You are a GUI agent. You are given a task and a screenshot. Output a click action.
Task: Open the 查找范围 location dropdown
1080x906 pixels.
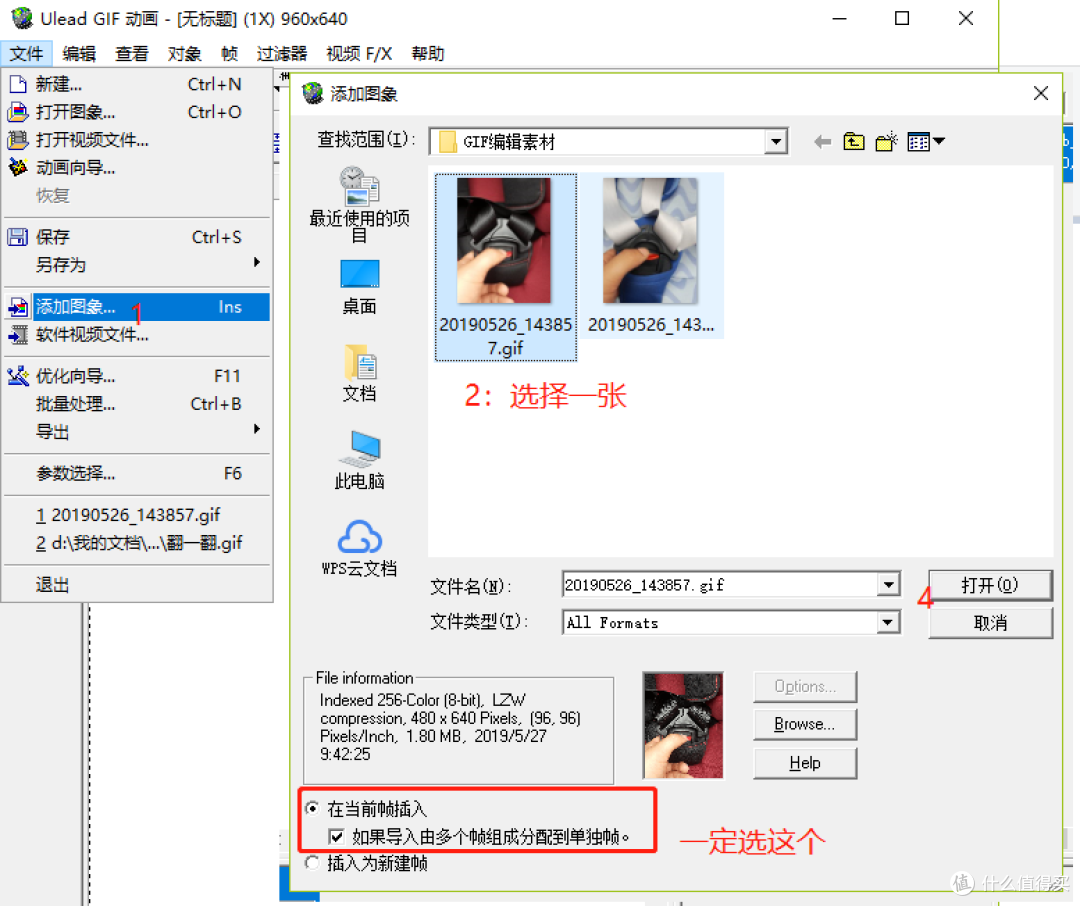[776, 141]
